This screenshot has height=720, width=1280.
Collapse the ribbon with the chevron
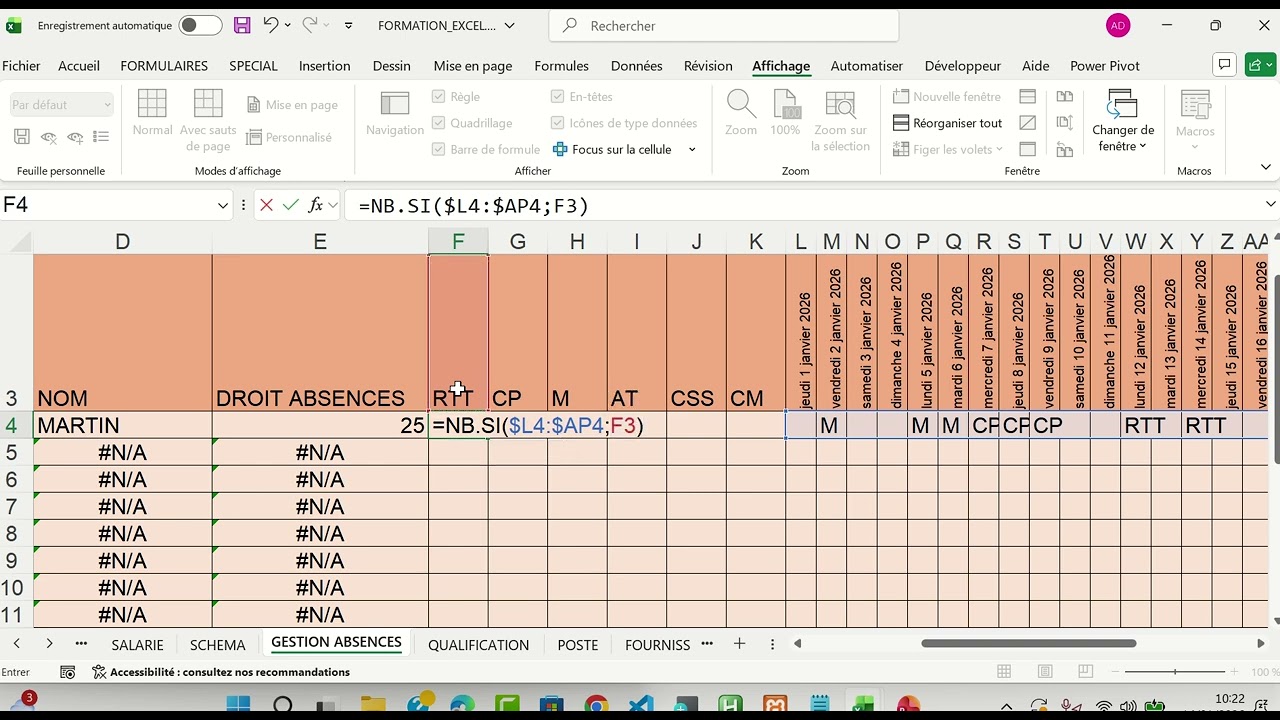1265,167
